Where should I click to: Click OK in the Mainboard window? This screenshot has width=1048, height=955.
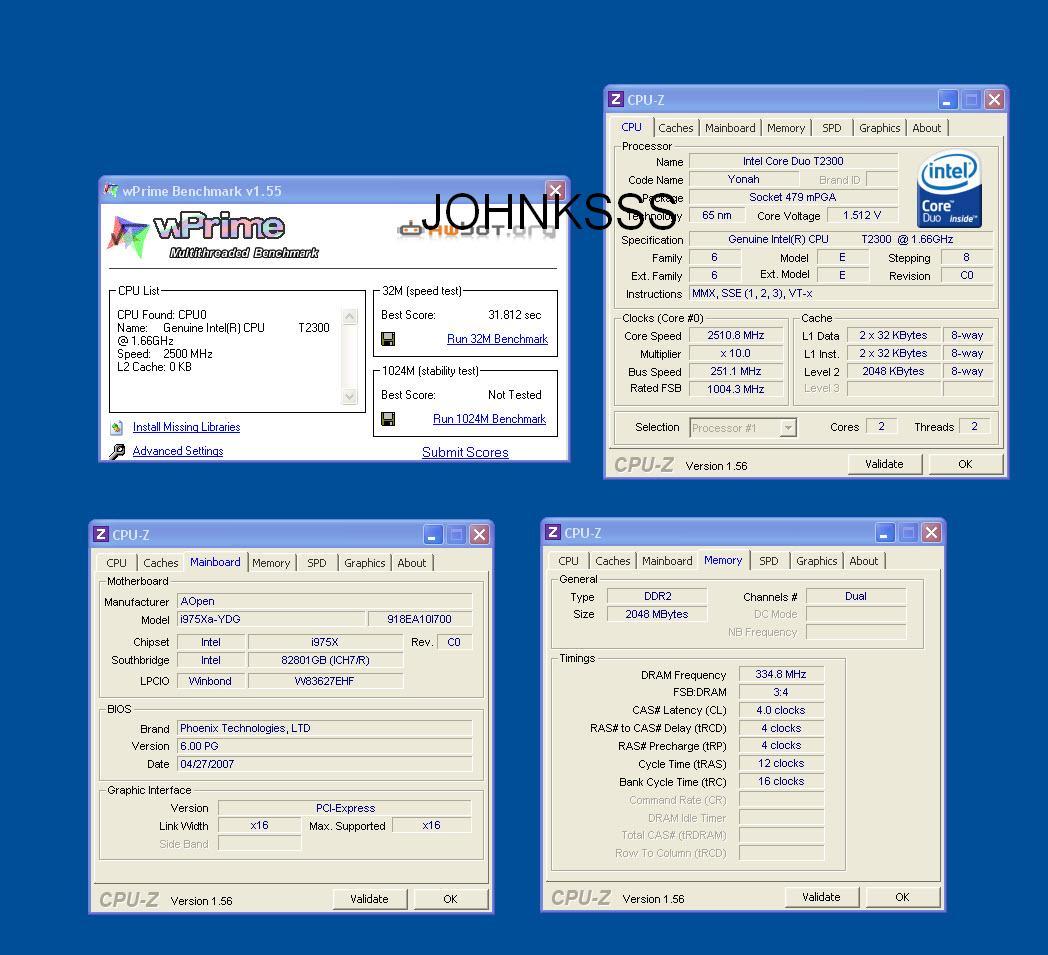point(450,899)
